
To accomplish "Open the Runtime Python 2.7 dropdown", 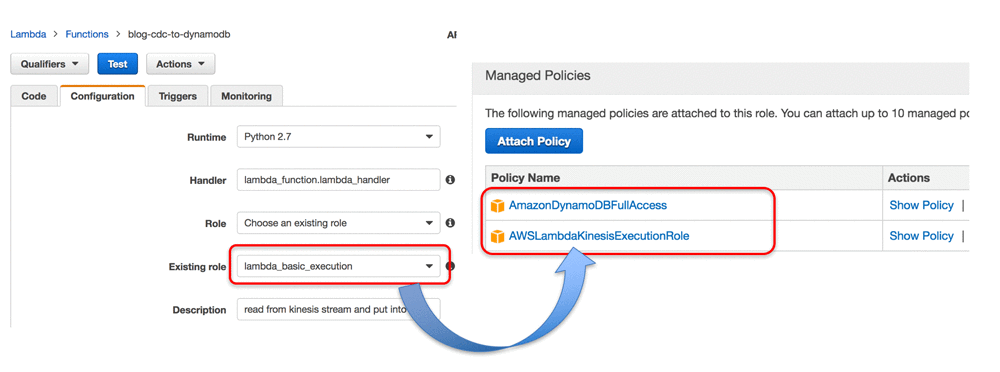I will tap(338, 137).
